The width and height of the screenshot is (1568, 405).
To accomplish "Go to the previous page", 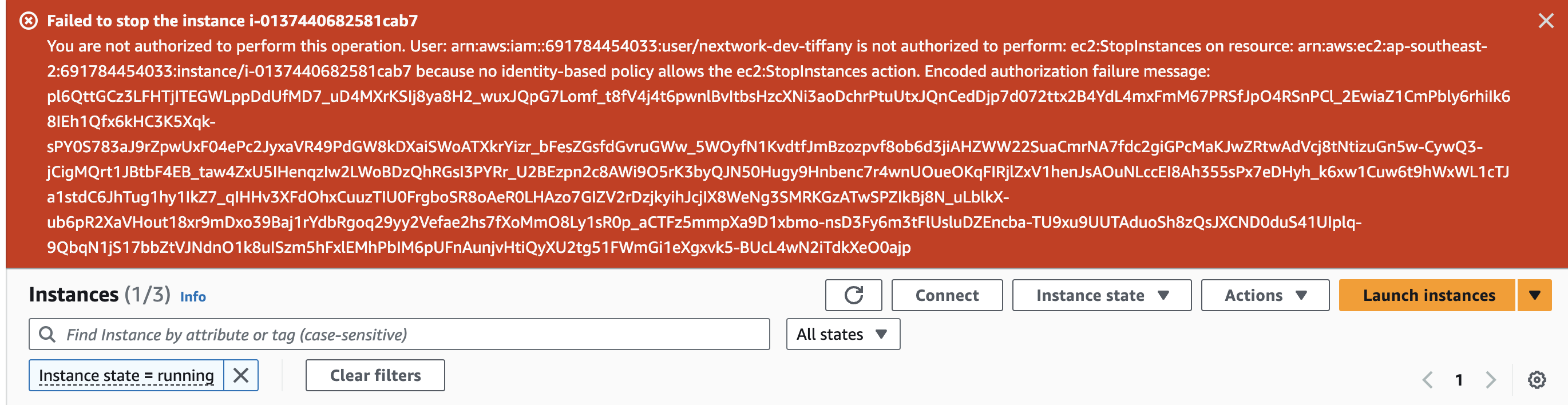I will click(1427, 380).
